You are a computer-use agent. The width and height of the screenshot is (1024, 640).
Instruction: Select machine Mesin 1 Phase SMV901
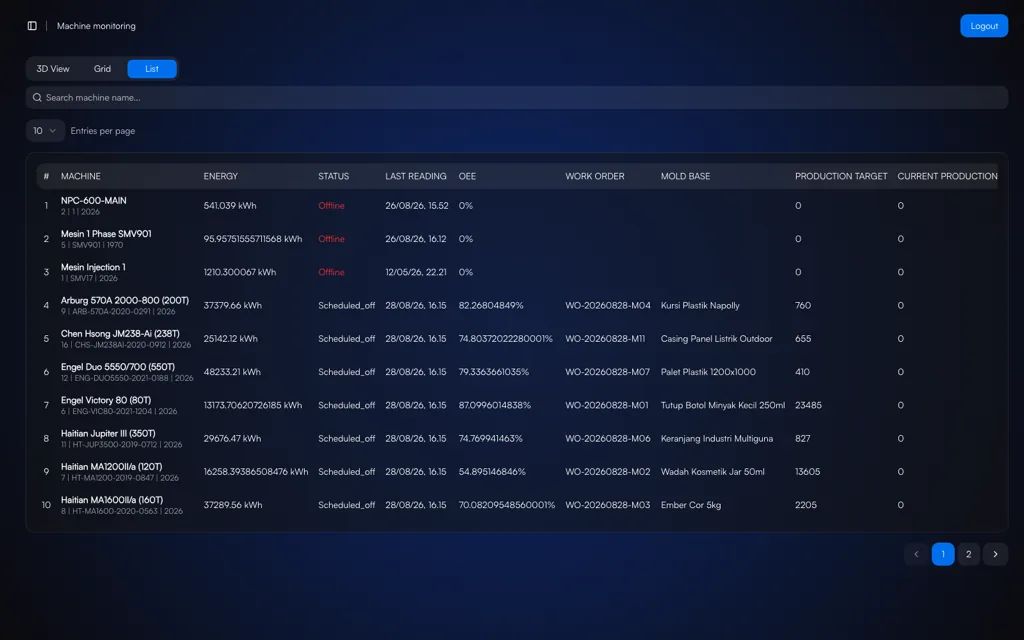pos(106,234)
